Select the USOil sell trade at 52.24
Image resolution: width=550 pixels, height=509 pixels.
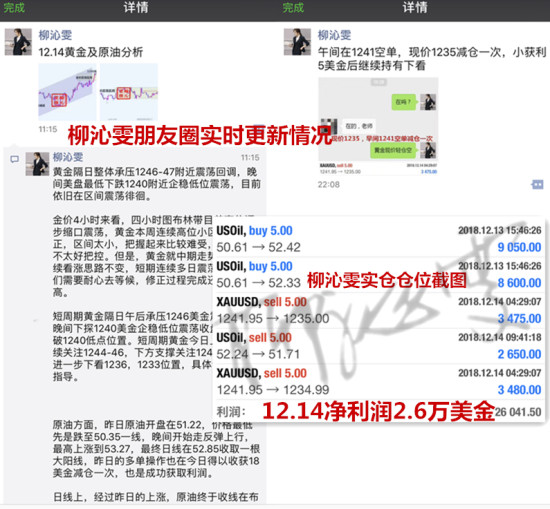tap(379, 346)
